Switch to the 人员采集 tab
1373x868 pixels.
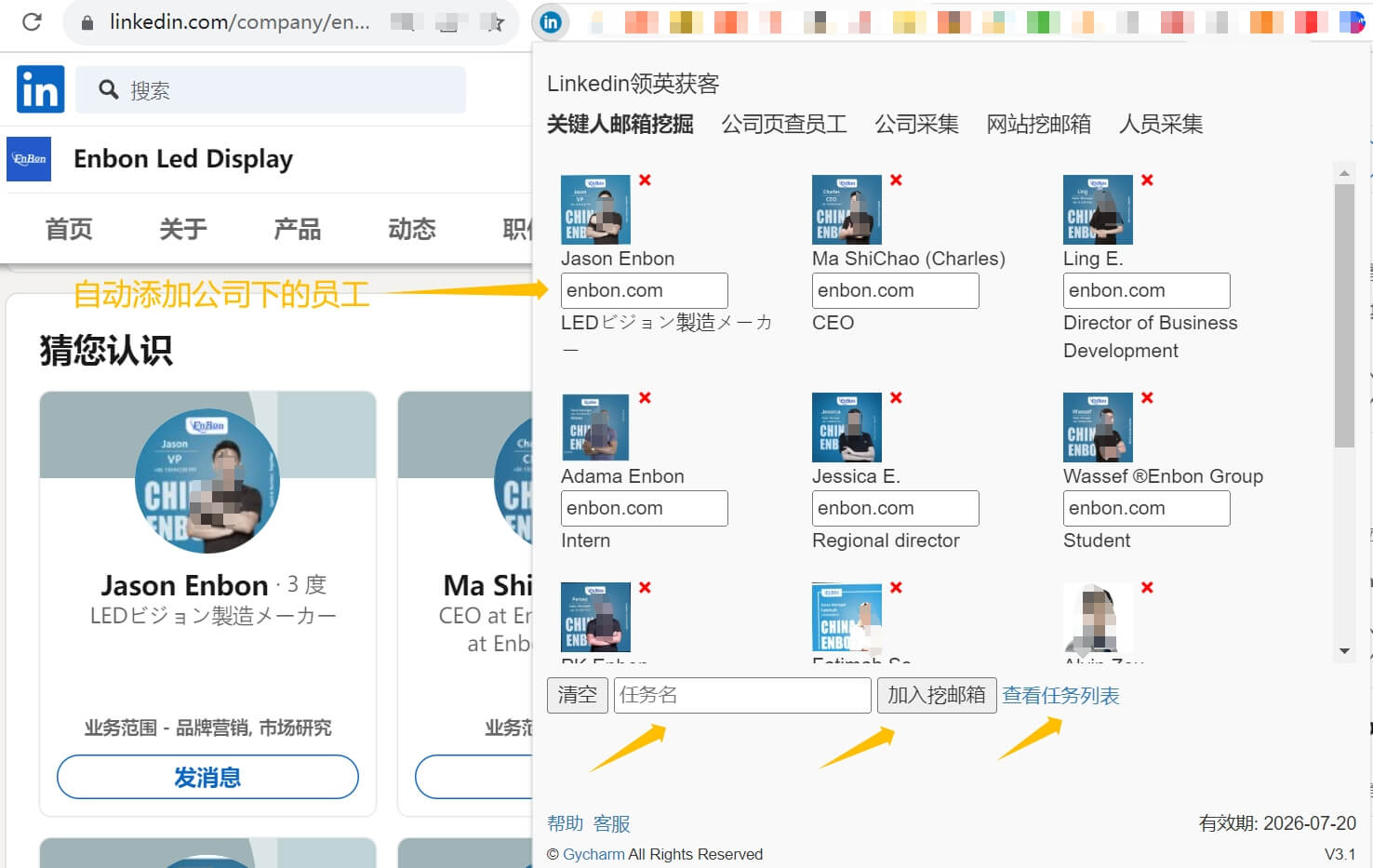tap(1161, 124)
